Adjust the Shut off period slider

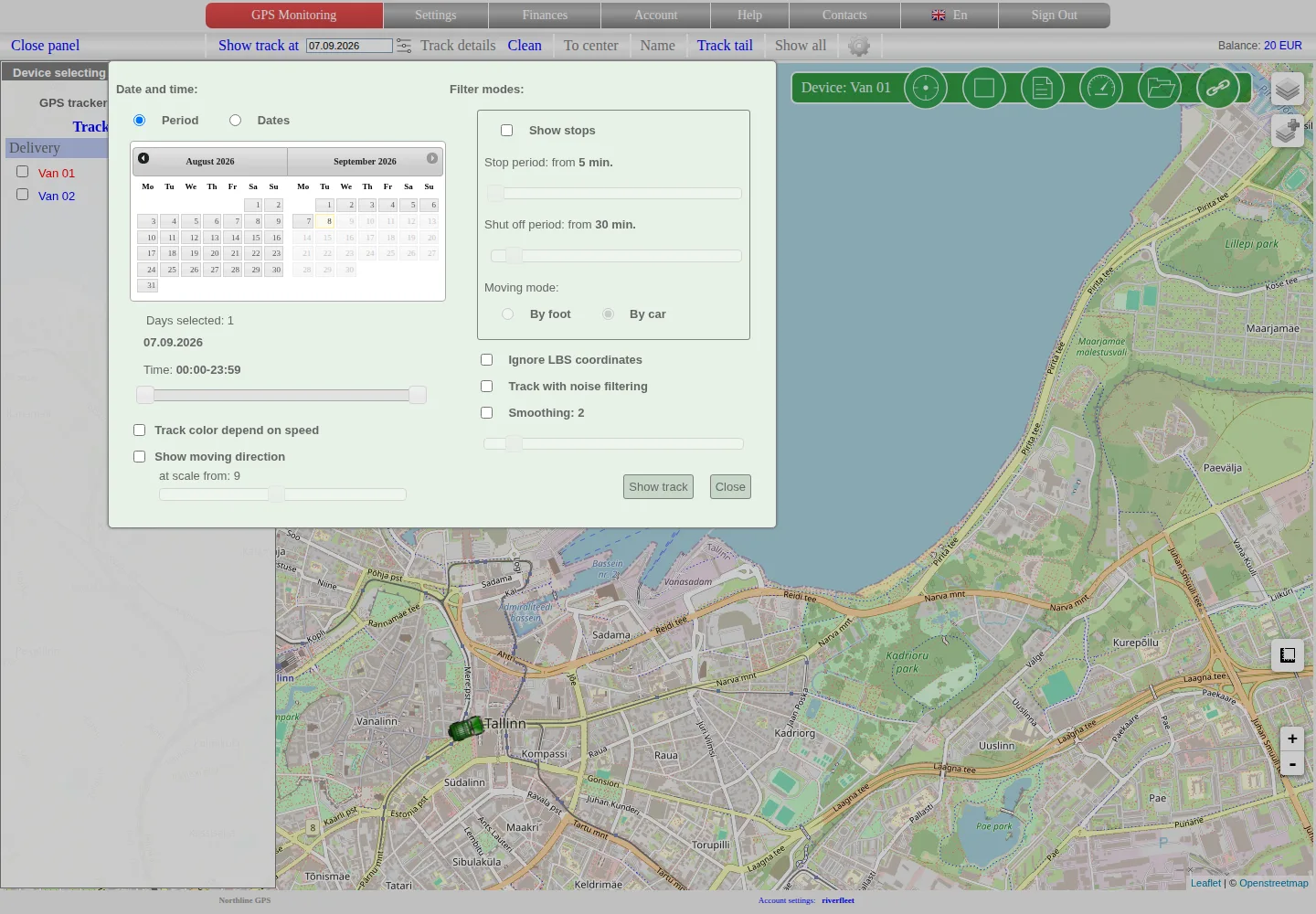point(614,256)
